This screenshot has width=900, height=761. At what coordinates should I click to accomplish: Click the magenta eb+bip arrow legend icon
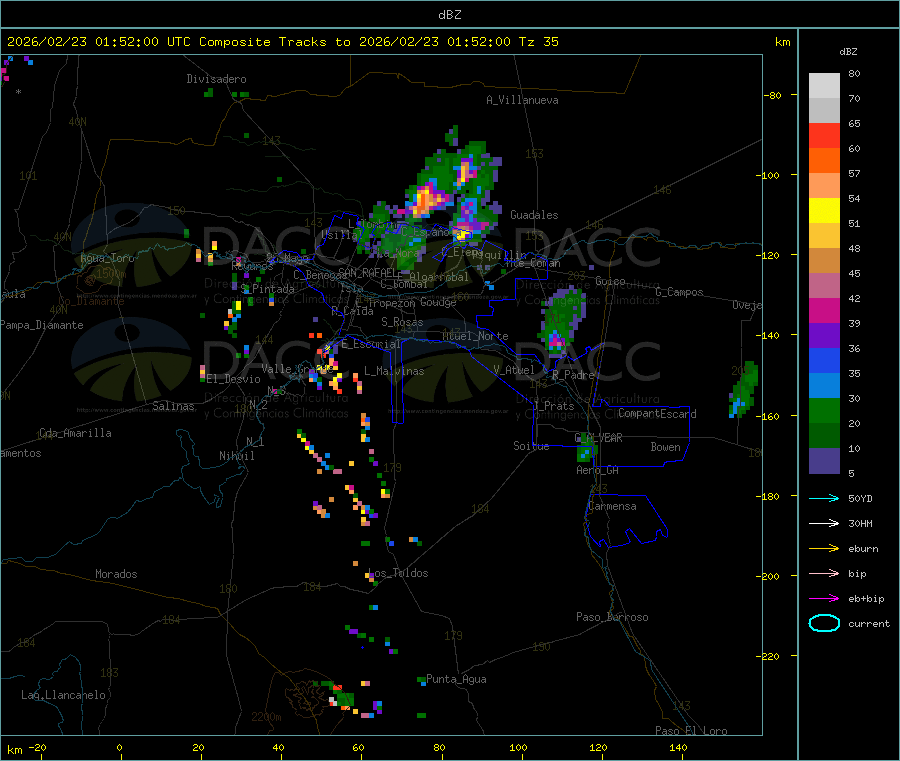click(x=824, y=598)
